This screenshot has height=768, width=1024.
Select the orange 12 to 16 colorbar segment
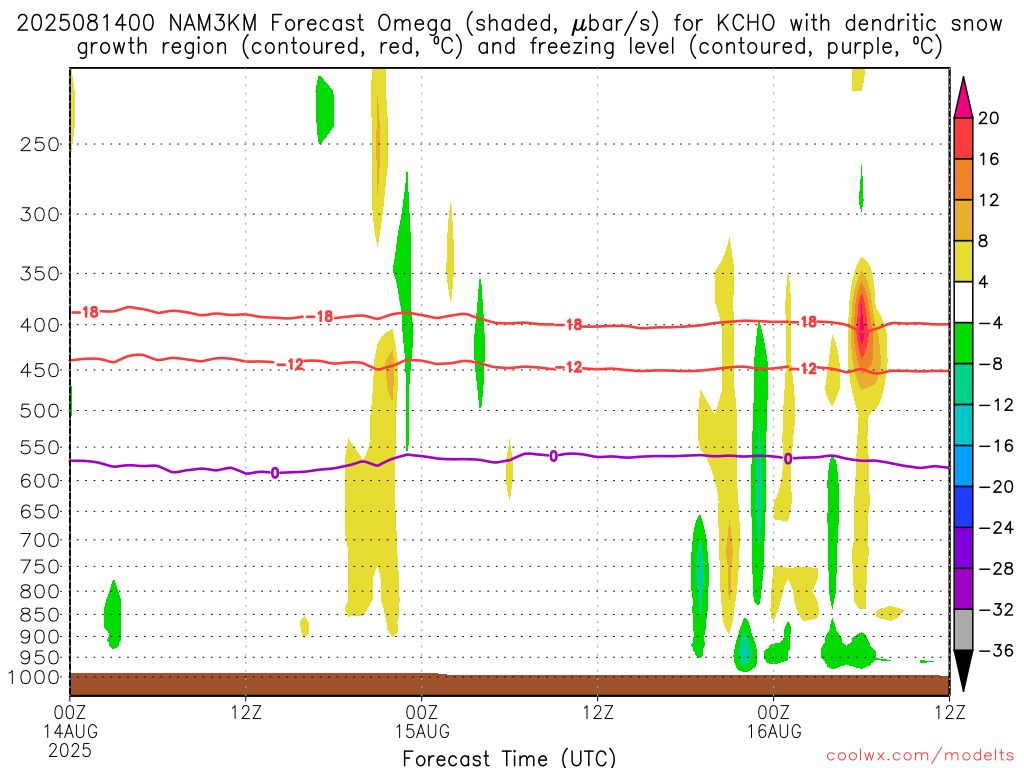963,180
